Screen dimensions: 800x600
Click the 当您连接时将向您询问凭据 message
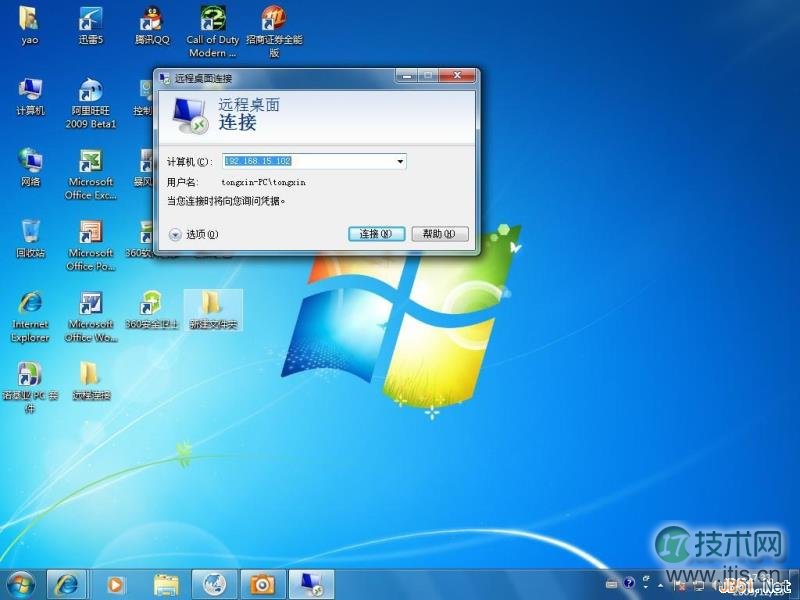[x=226, y=201]
